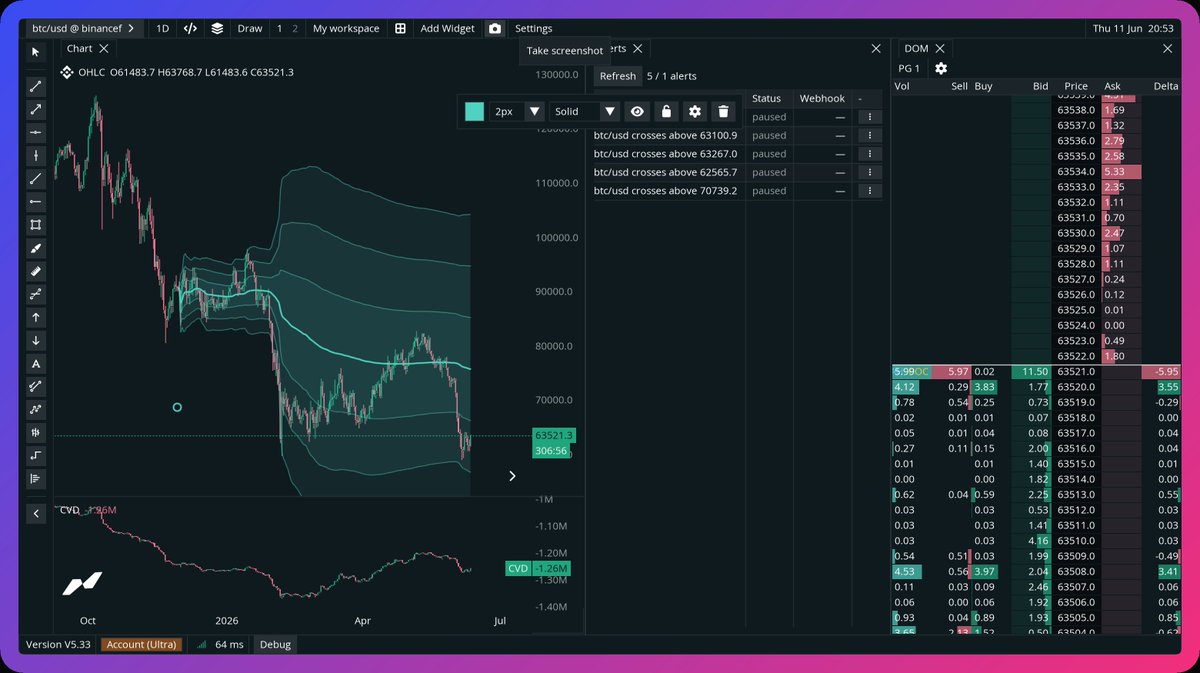Click the CVD -1.26M value label
1200x673 pixels.
[539, 569]
